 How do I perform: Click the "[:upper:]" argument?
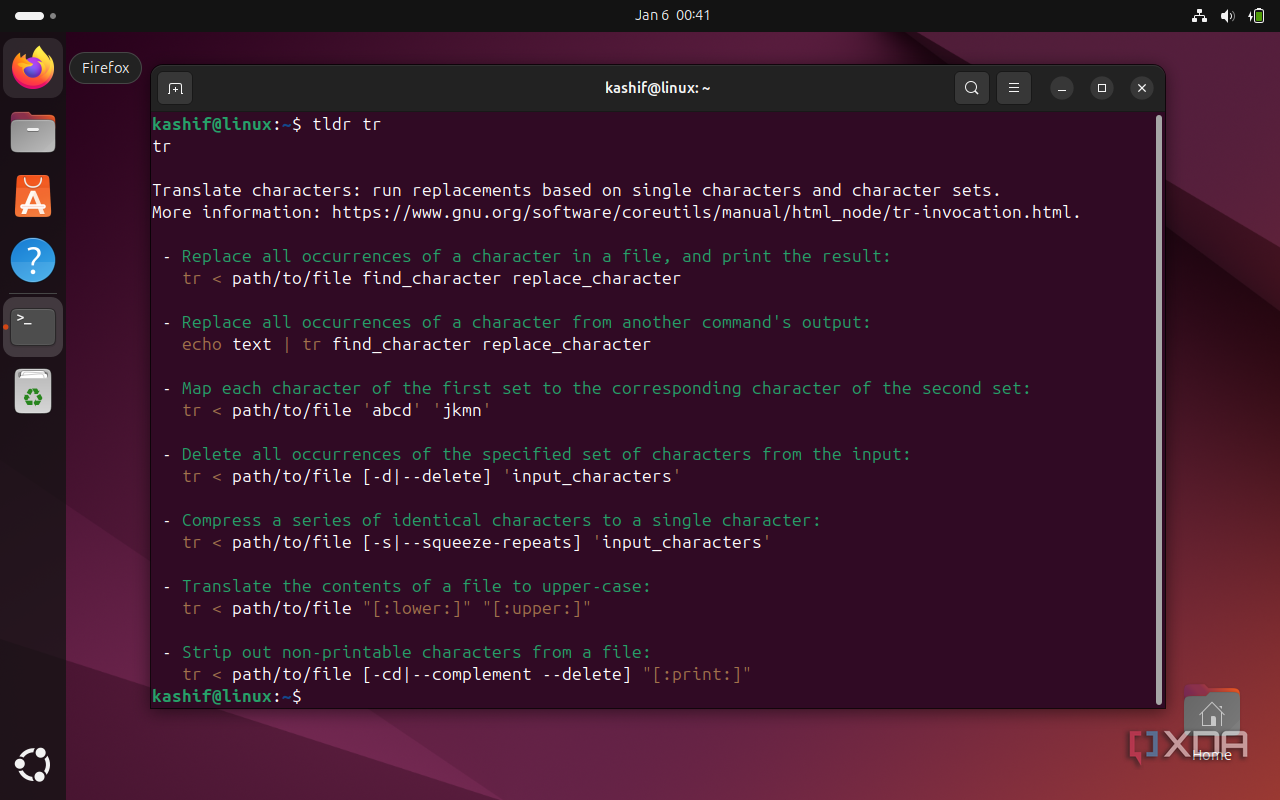pyautogui.click(x=536, y=608)
